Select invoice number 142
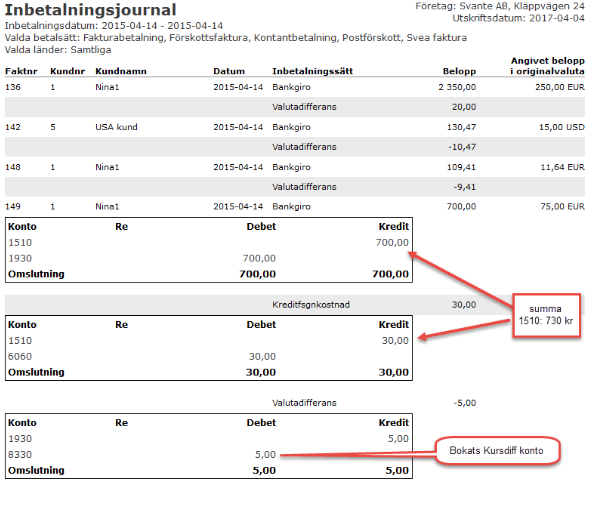The height and width of the screenshot is (518, 615). click(x=13, y=127)
